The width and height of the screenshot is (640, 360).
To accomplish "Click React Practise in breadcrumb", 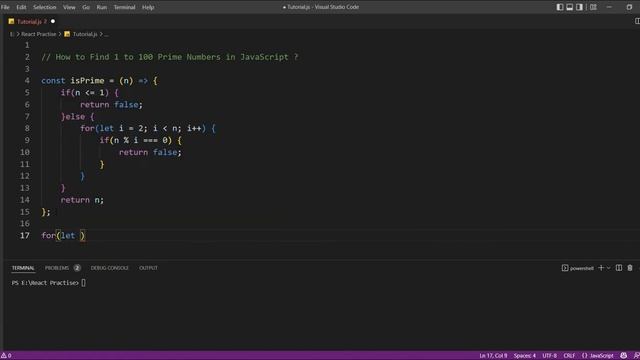I will tap(38, 34).
